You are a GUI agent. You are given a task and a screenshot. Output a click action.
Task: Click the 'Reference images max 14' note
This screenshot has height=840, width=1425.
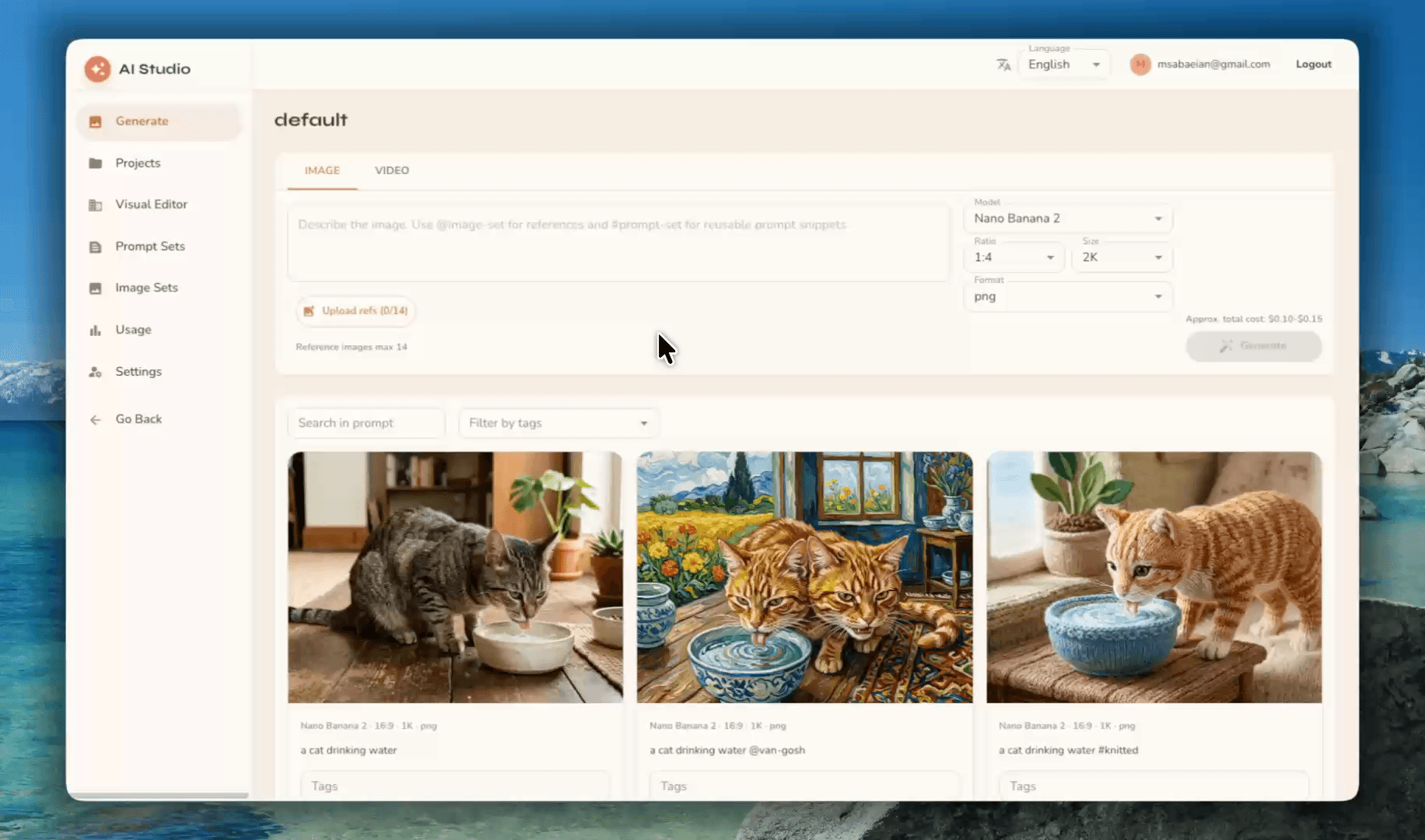click(x=352, y=347)
